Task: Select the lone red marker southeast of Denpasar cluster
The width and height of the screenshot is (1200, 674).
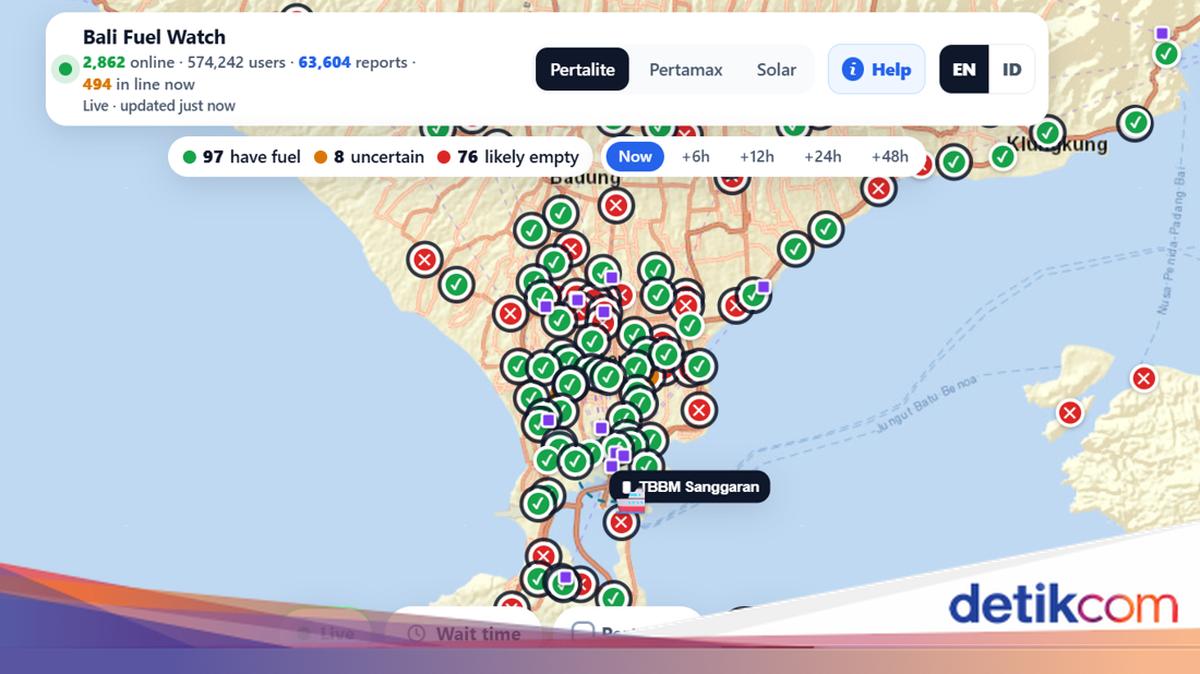Action: click(699, 409)
